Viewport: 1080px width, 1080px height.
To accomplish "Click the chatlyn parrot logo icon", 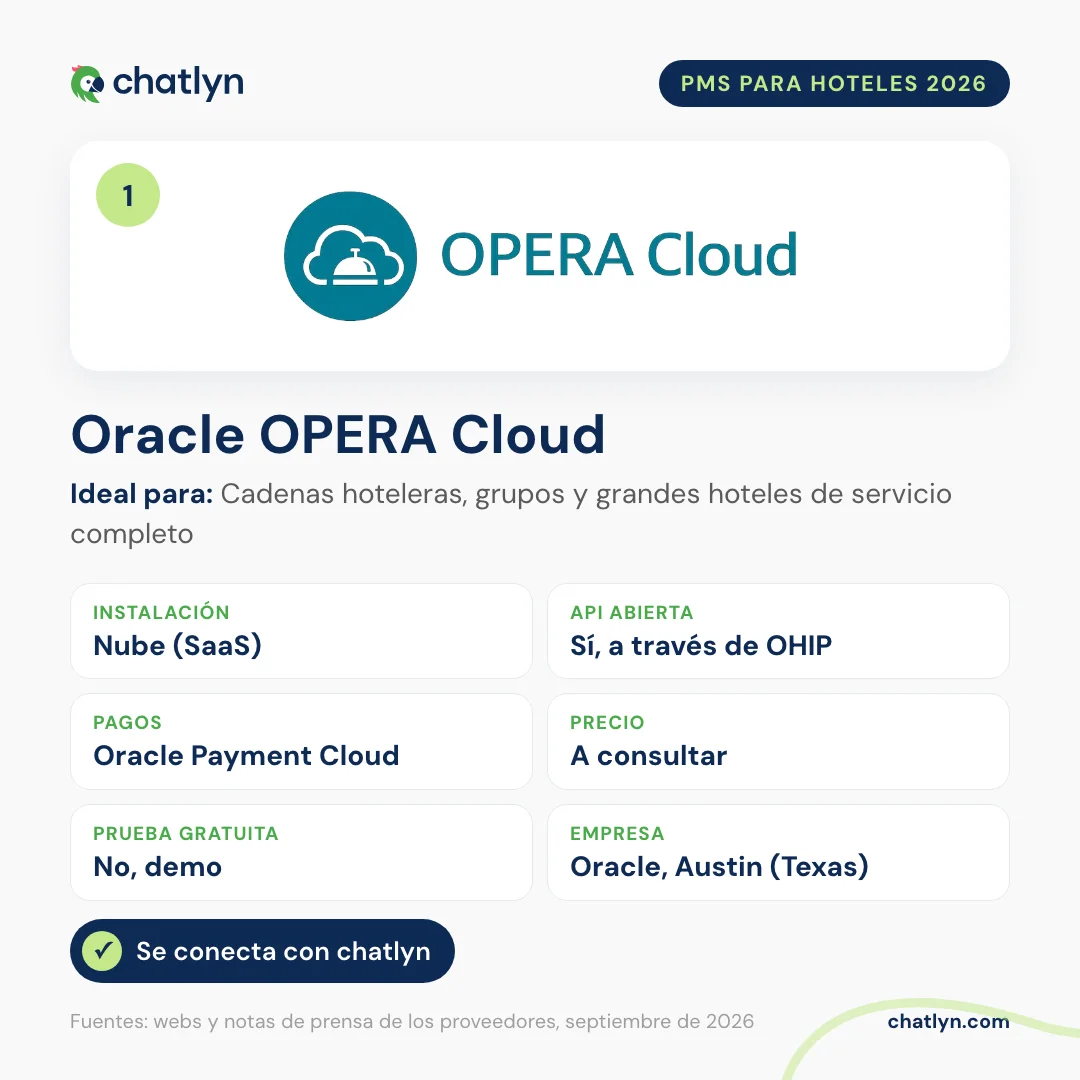I will [87, 84].
